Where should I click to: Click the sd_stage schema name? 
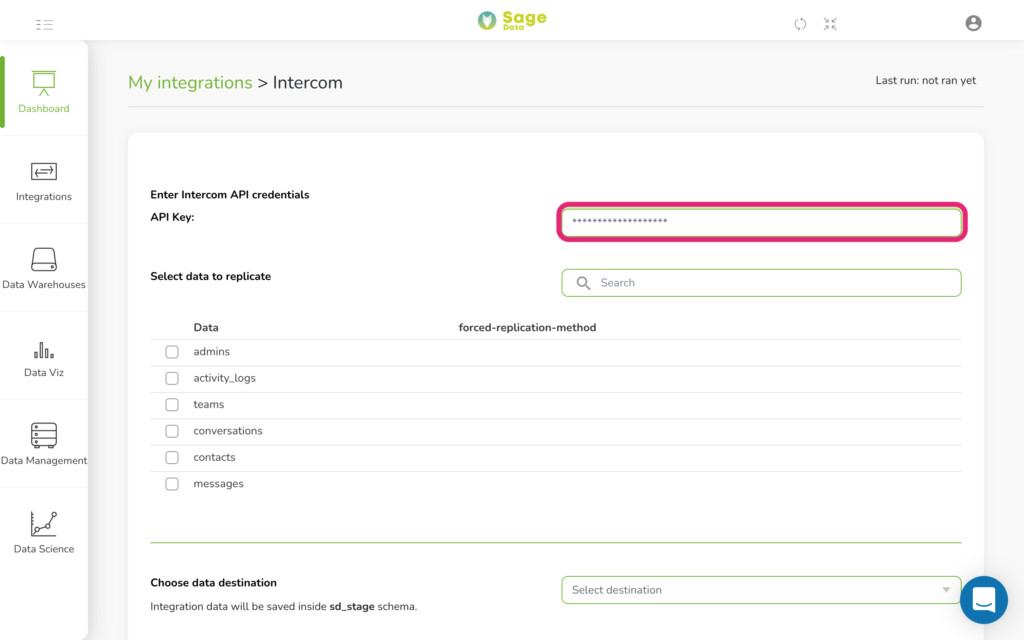352,607
